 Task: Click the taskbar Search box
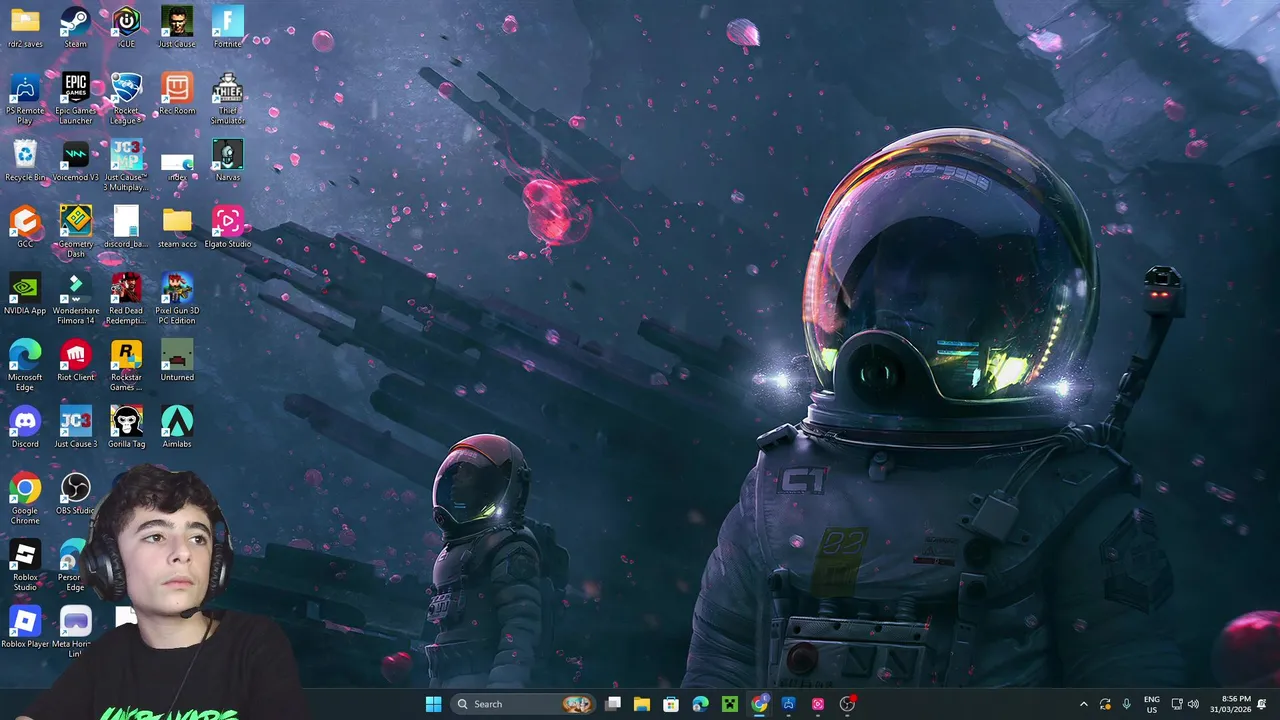click(x=523, y=704)
